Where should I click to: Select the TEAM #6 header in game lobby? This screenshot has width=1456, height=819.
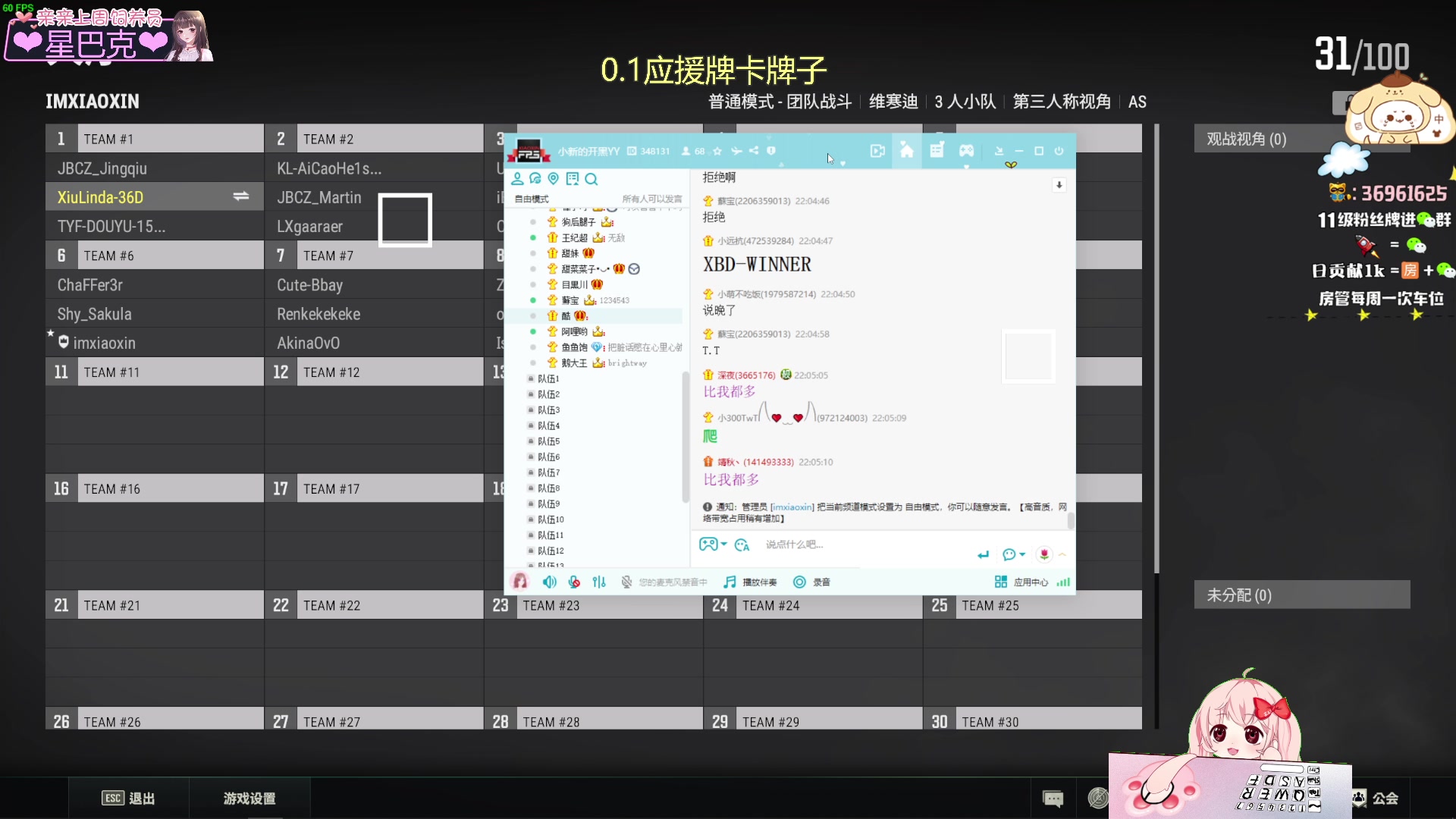click(x=155, y=256)
